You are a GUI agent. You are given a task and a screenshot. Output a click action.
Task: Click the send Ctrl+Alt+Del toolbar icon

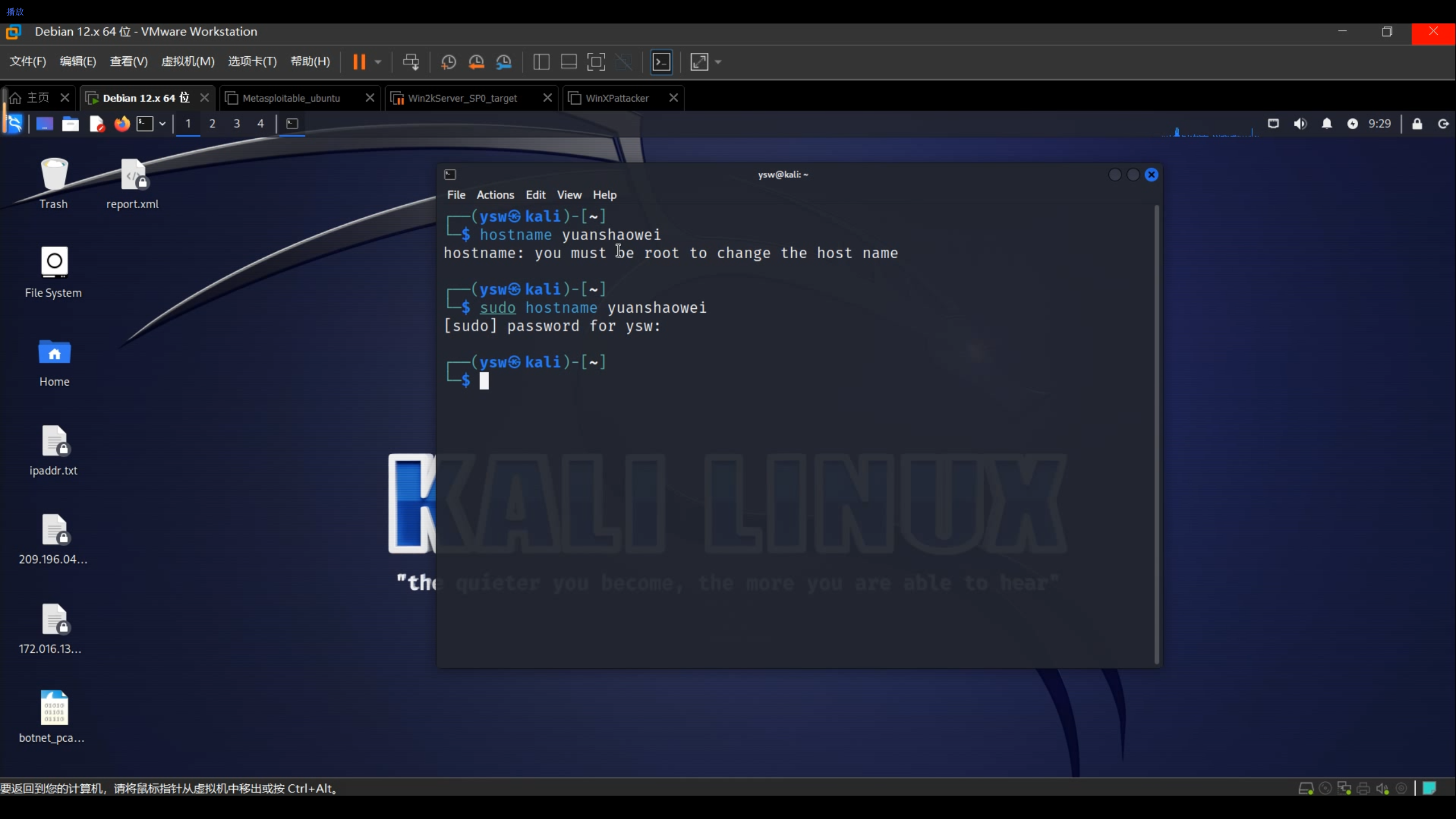[411, 62]
